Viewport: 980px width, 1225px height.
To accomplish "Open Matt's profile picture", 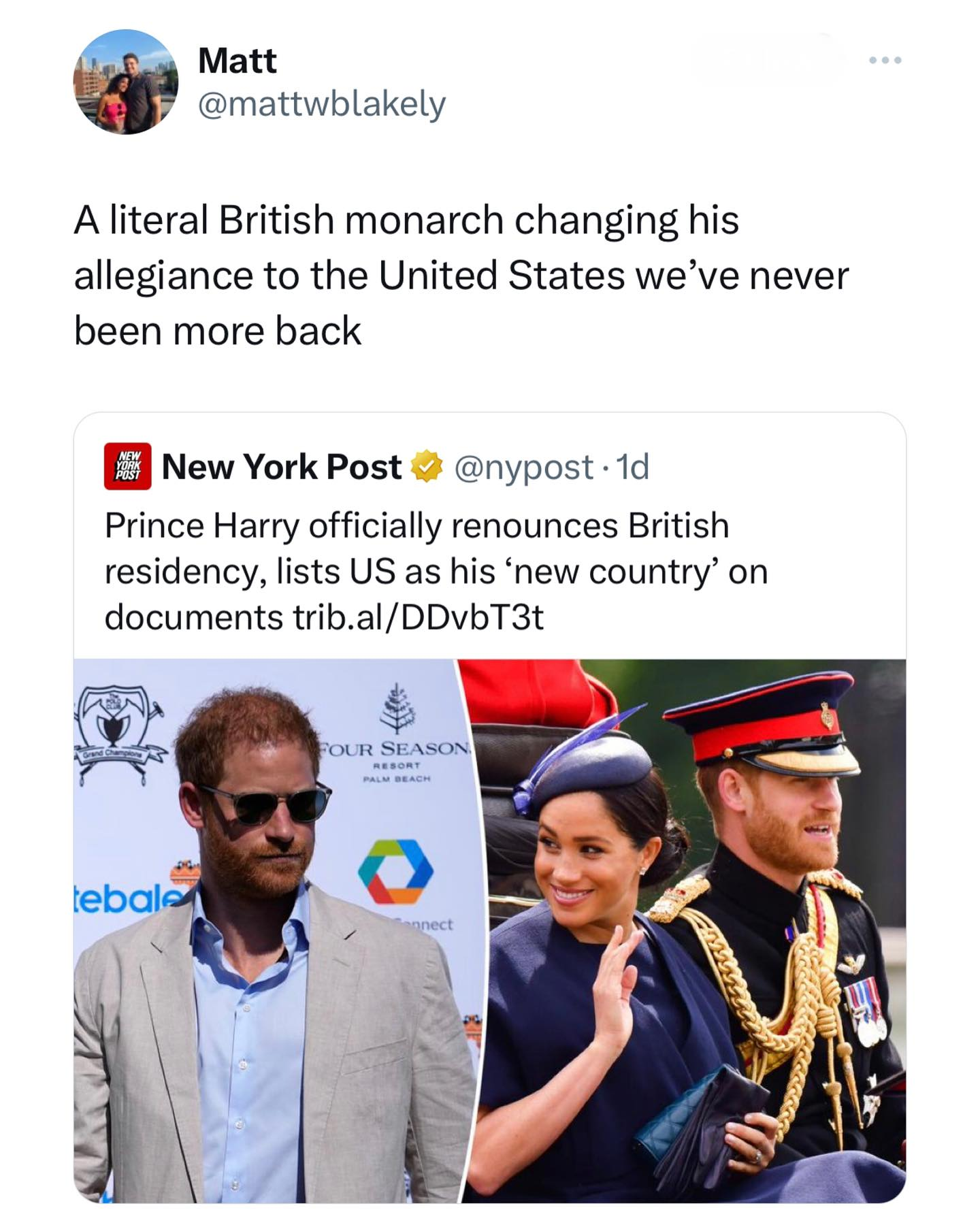I will pos(125,82).
